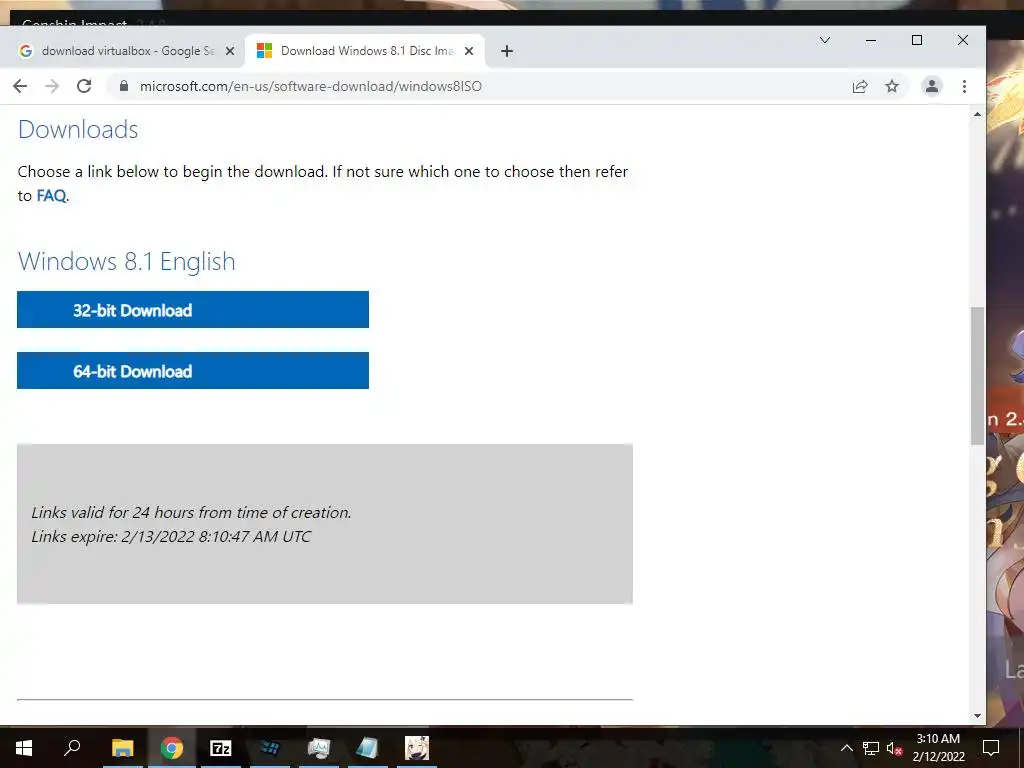This screenshot has width=1024, height=768.
Task: Select the Download Windows 8.1 Disc Image tab
Action: [x=365, y=51]
